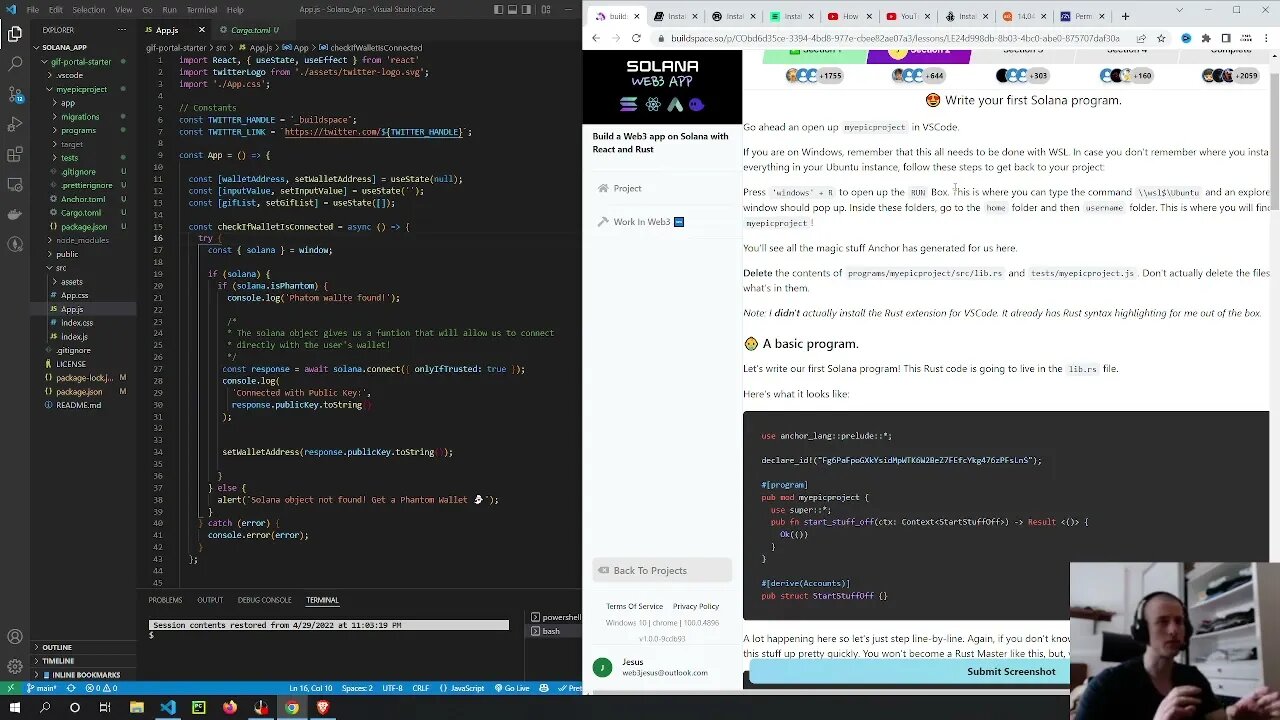Open Work In Web3 sidebar link
Image resolution: width=1280 pixels, height=720 pixels.
[642, 222]
